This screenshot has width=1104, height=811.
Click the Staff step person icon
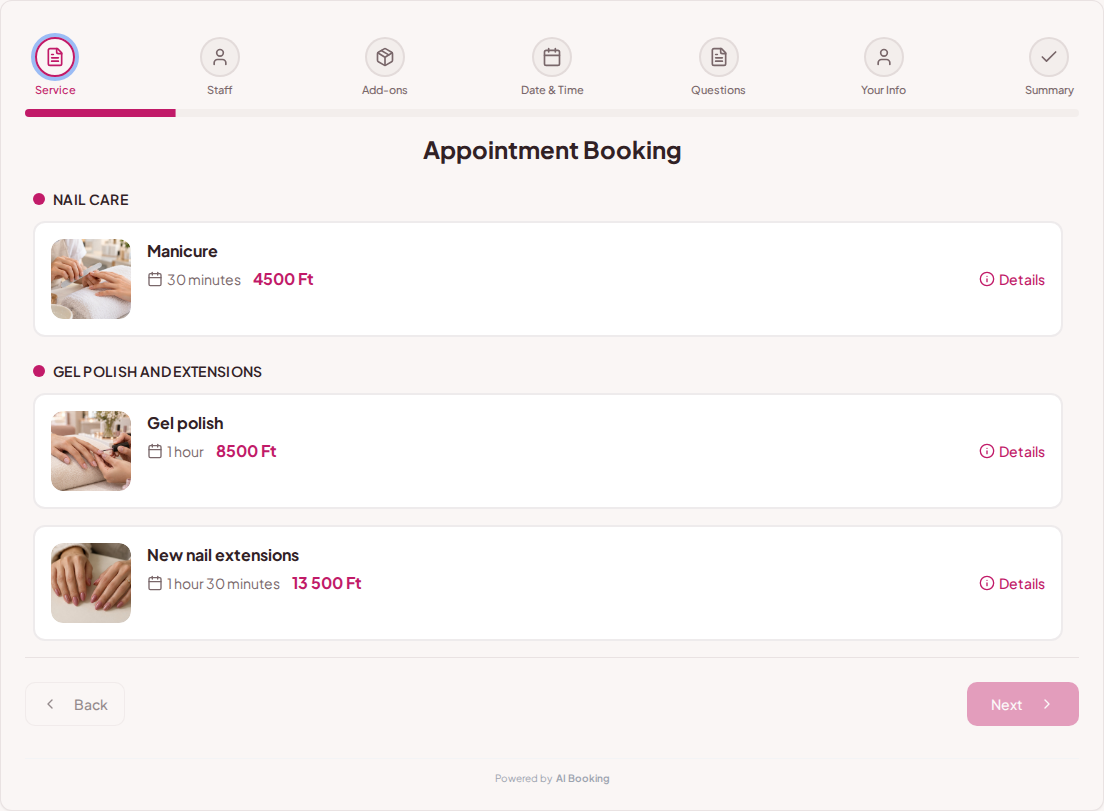(220, 57)
